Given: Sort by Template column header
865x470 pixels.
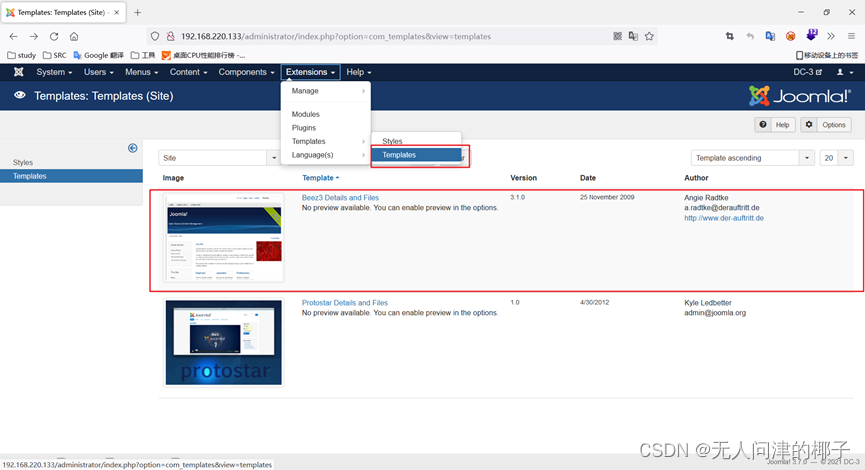Looking at the screenshot, I should pyautogui.click(x=321, y=178).
